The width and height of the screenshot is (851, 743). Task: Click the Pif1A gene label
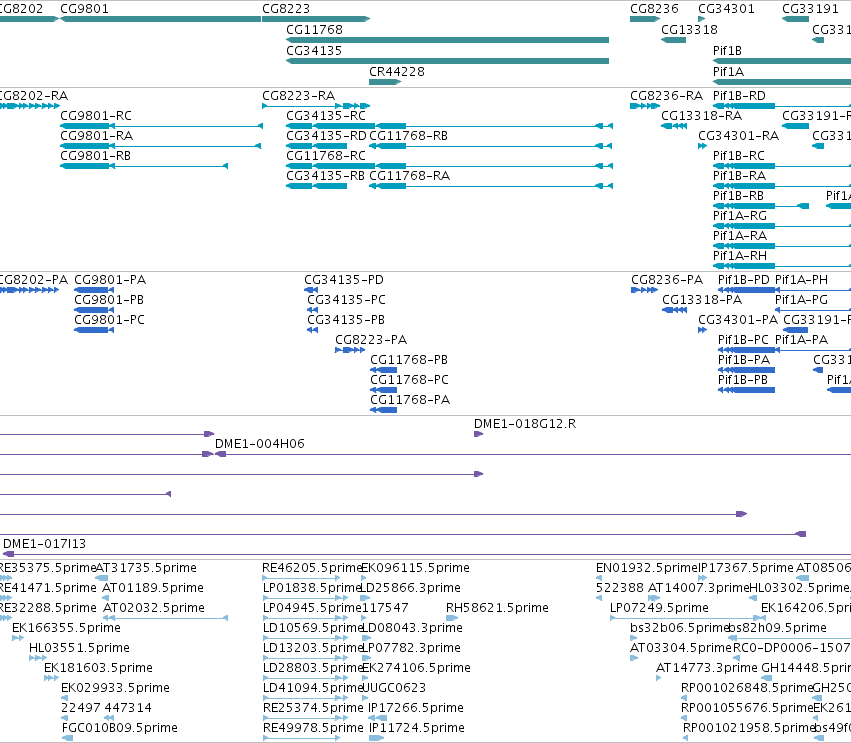728,72
